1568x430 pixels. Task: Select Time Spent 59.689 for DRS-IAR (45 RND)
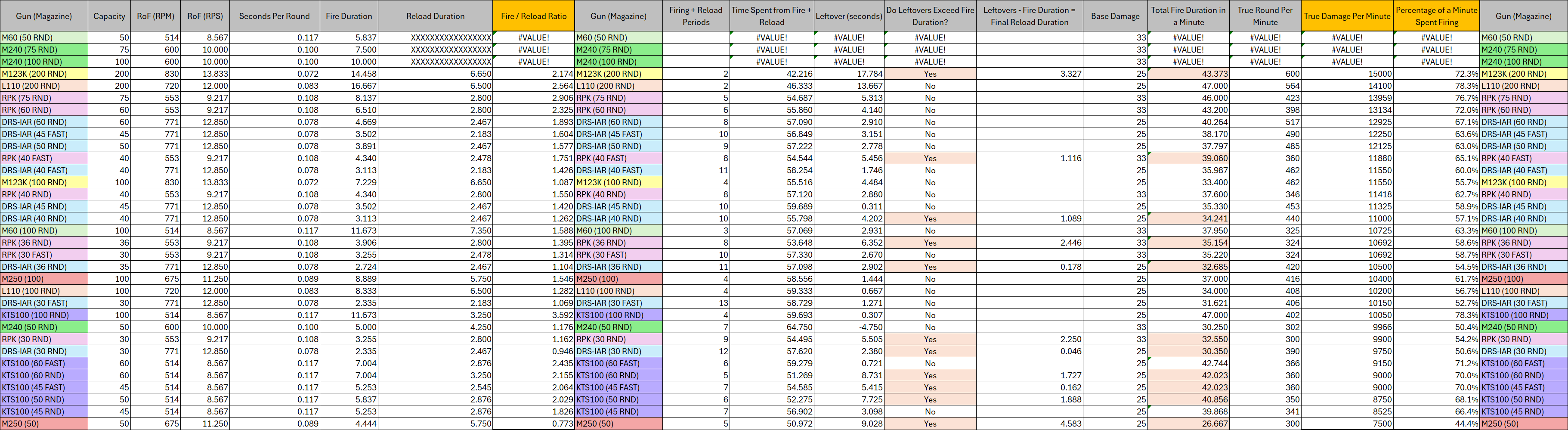coord(772,206)
